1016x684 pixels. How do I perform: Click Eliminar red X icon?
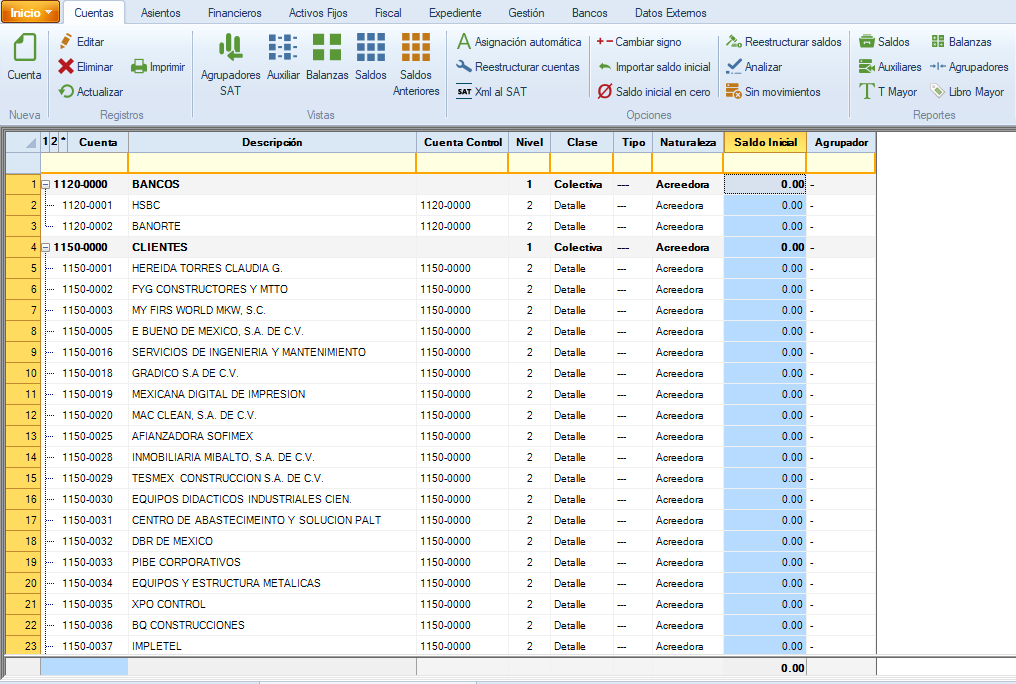(x=66, y=67)
